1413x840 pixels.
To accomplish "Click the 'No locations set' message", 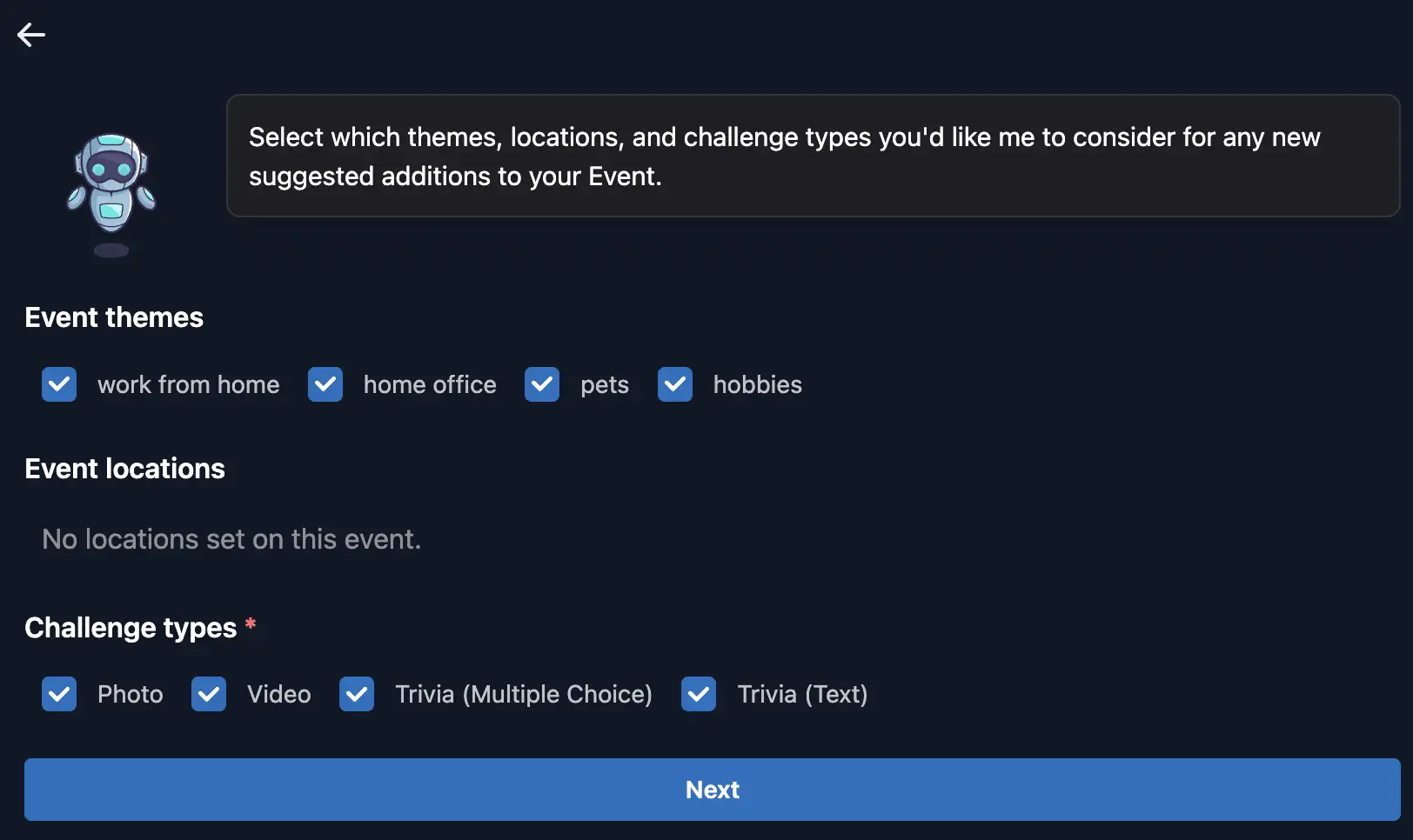I will 230,539.
